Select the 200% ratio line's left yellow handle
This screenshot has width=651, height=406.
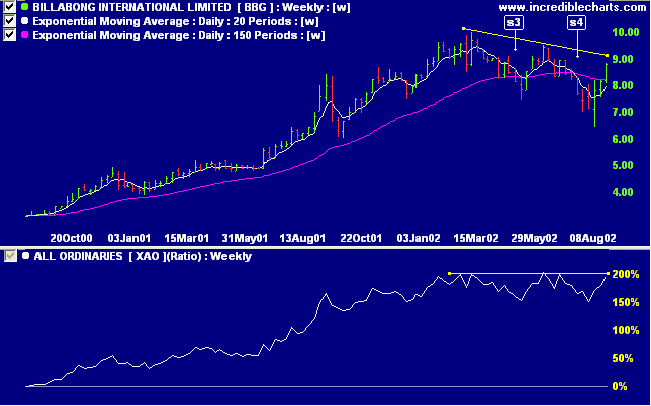coord(450,273)
